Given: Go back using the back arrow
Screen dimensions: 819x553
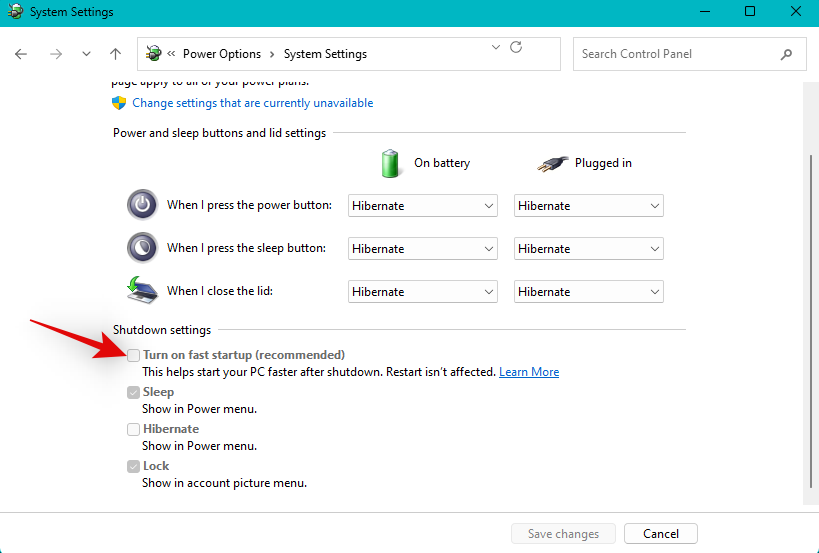Looking at the screenshot, I should click(x=21, y=54).
